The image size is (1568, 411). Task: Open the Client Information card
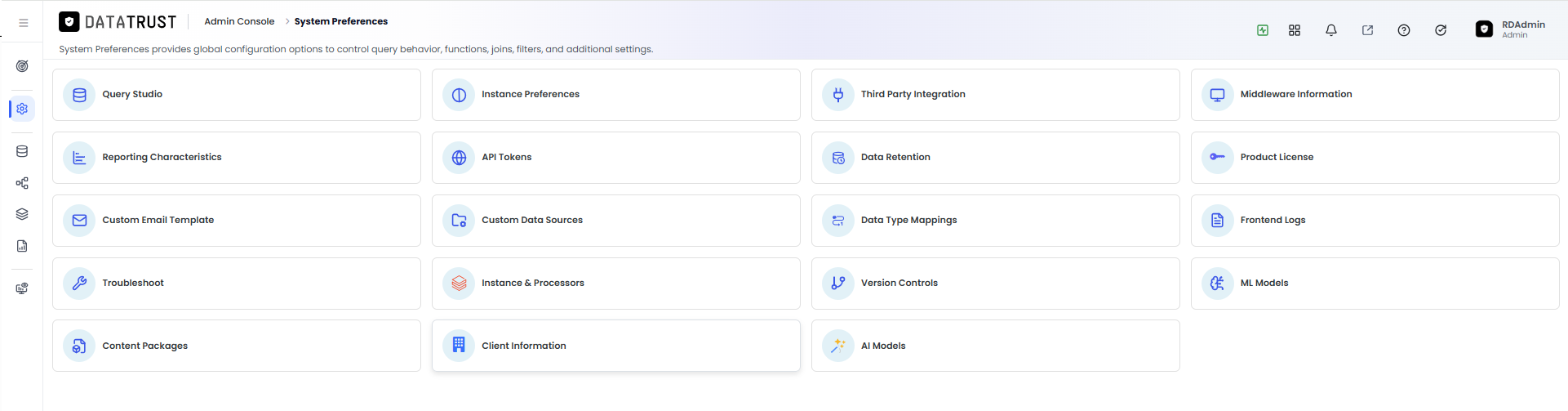616,346
